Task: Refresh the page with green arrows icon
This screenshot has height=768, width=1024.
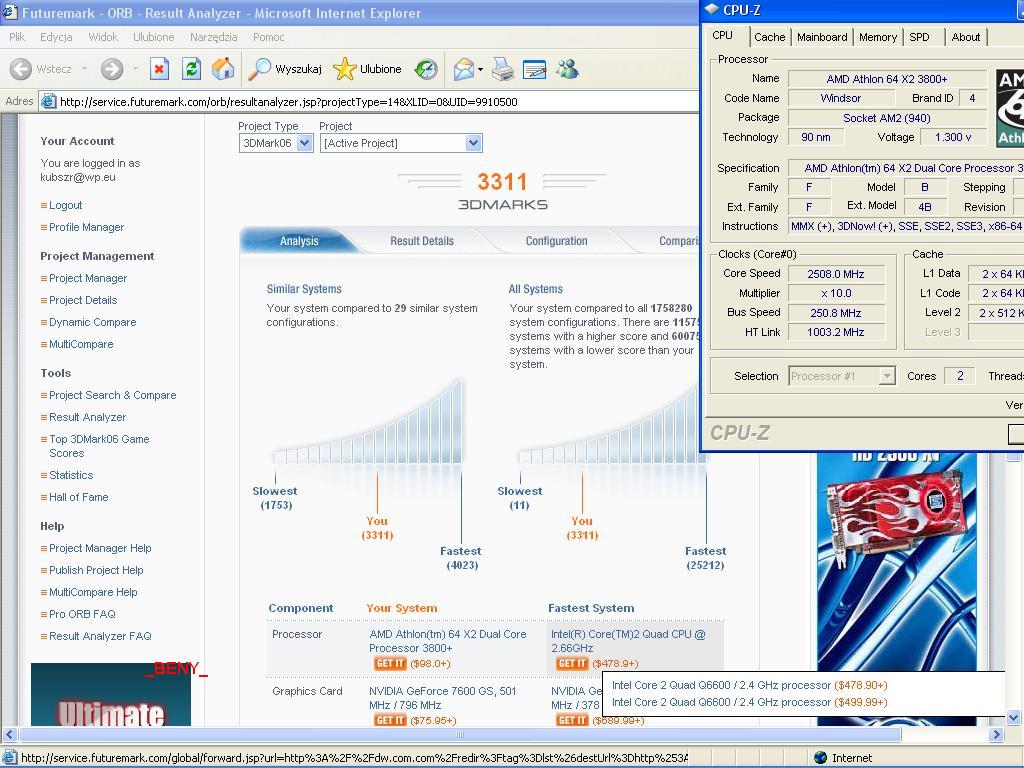Action: (x=191, y=69)
